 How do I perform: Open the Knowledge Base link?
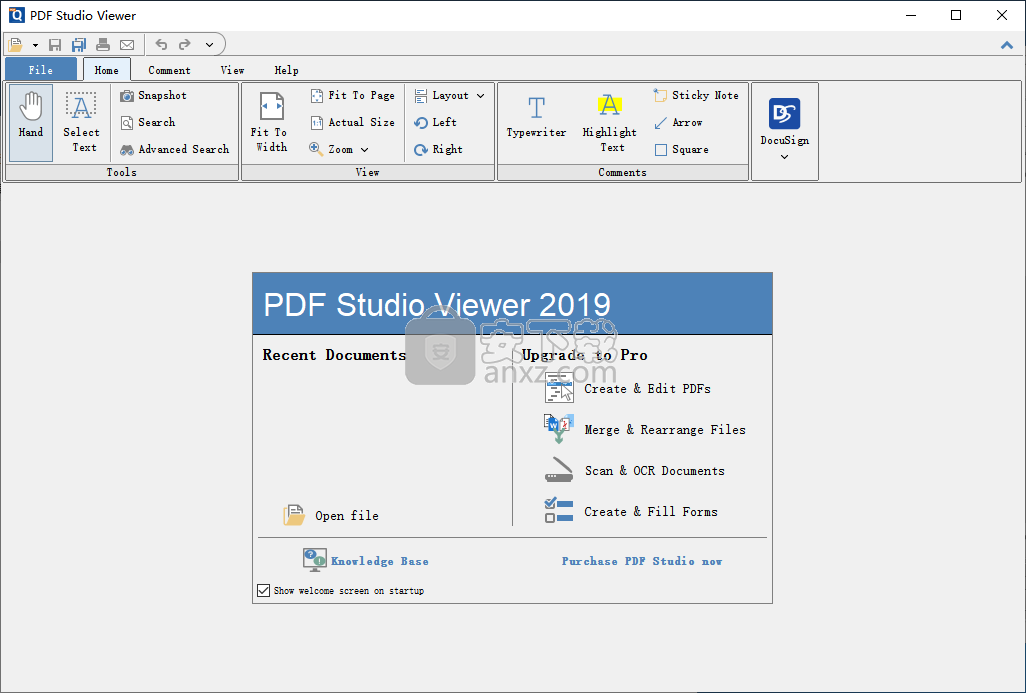pos(380,561)
